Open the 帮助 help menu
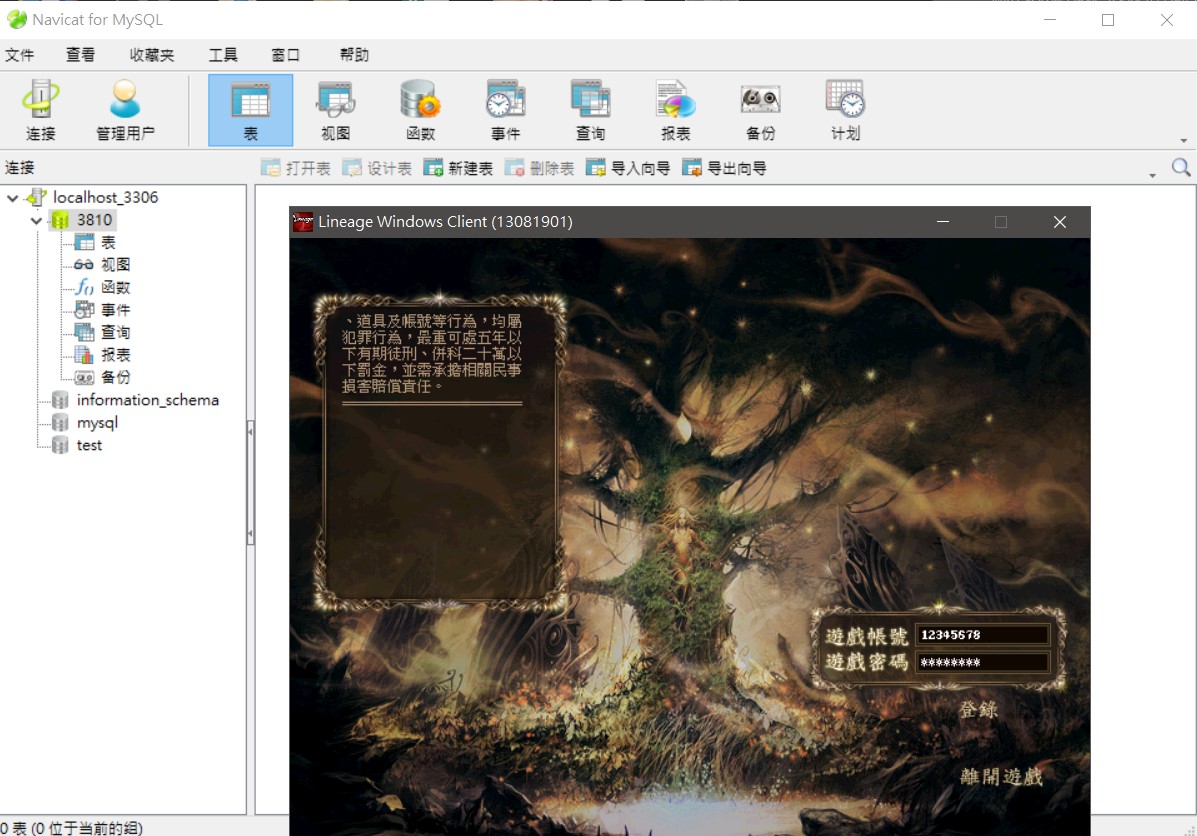The image size is (1197, 836). (x=354, y=55)
